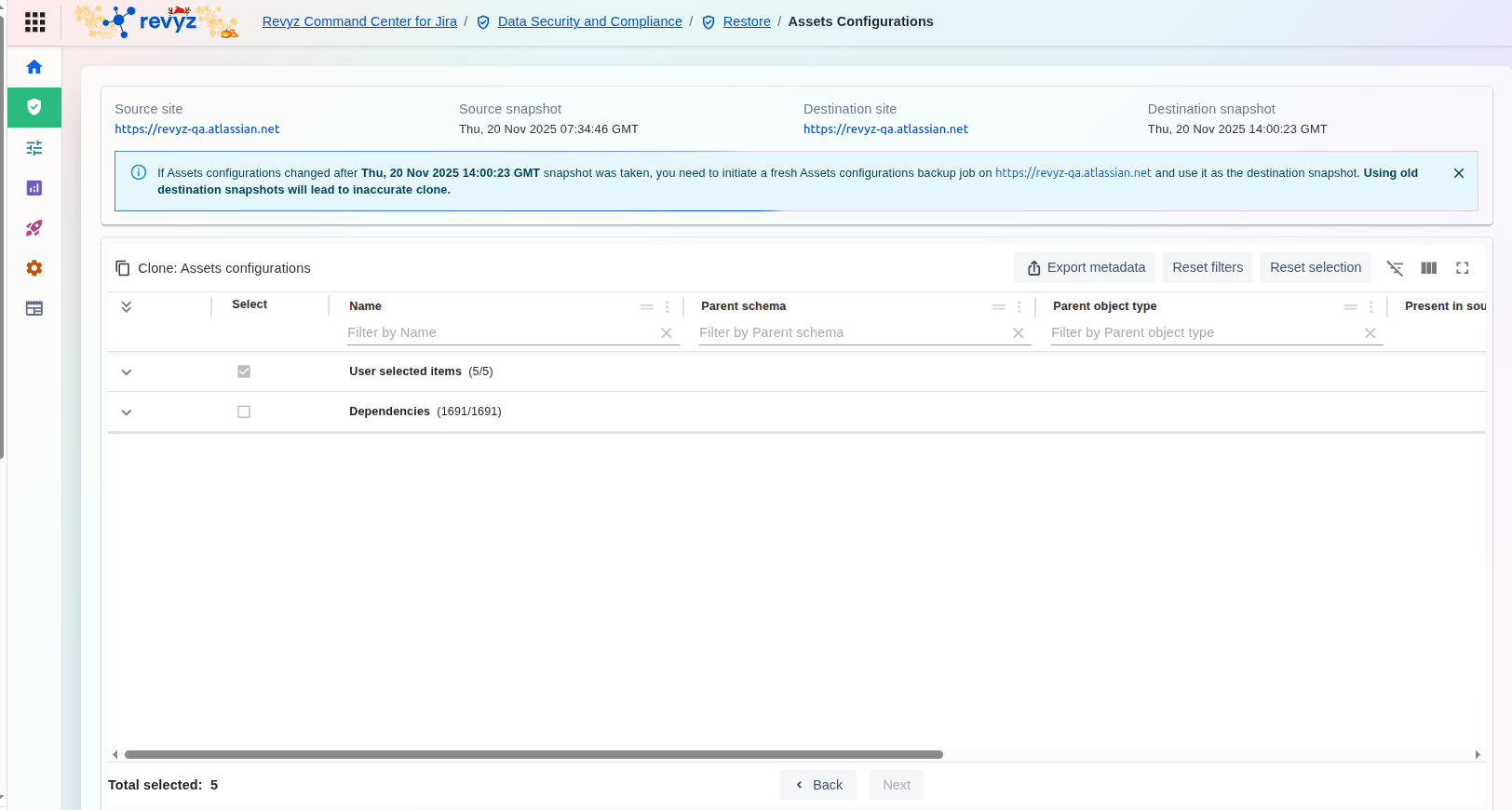Expand the User selected items row

[127, 372]
